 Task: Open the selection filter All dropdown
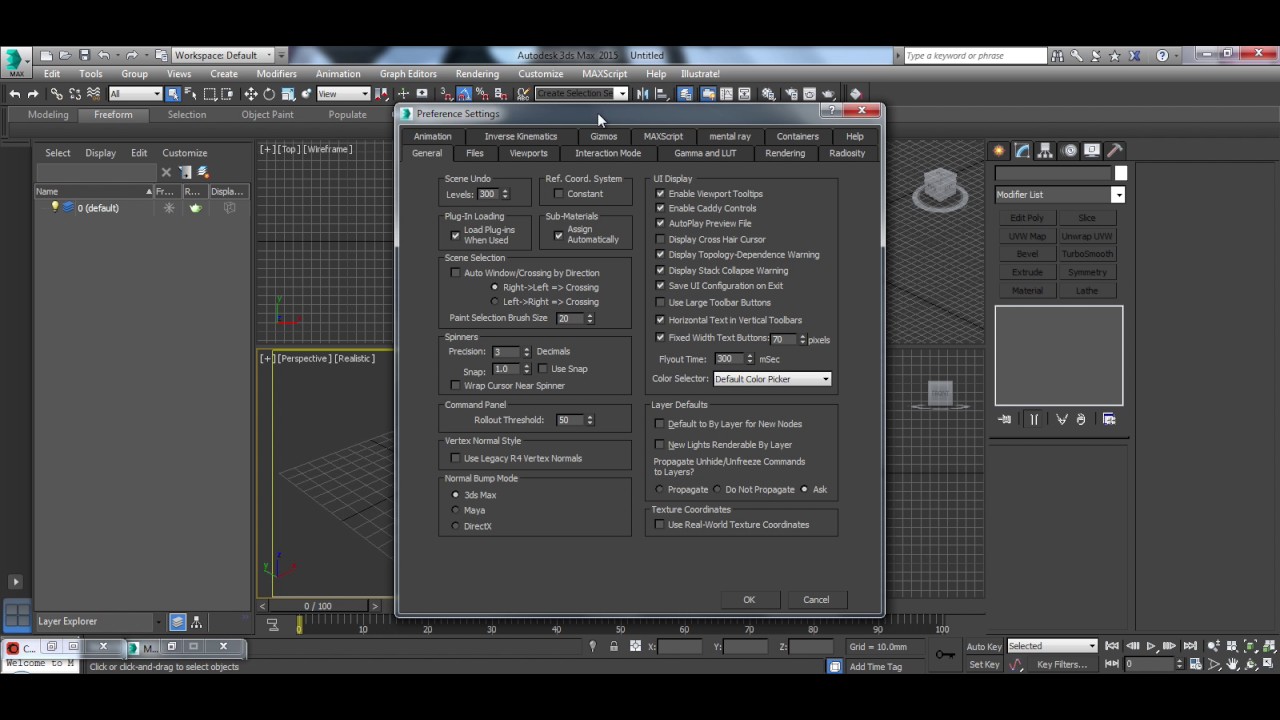point(135,94)
